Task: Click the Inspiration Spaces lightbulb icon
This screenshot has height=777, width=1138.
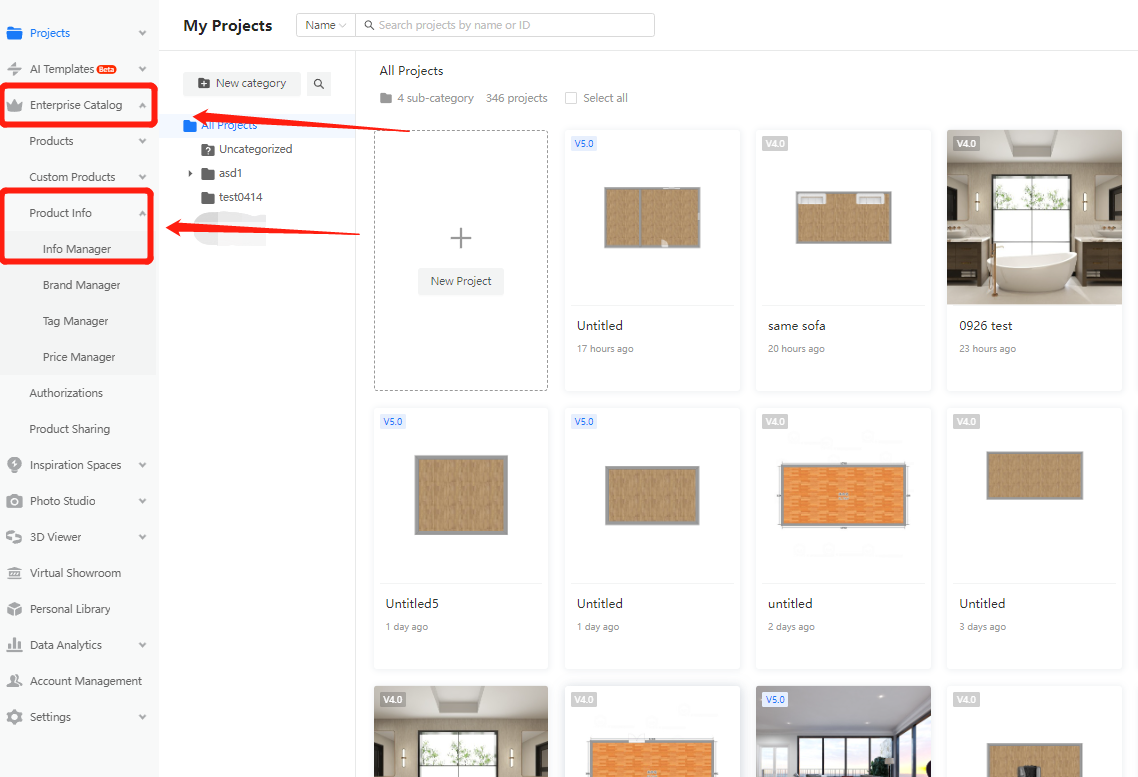Action: [14, 465]
